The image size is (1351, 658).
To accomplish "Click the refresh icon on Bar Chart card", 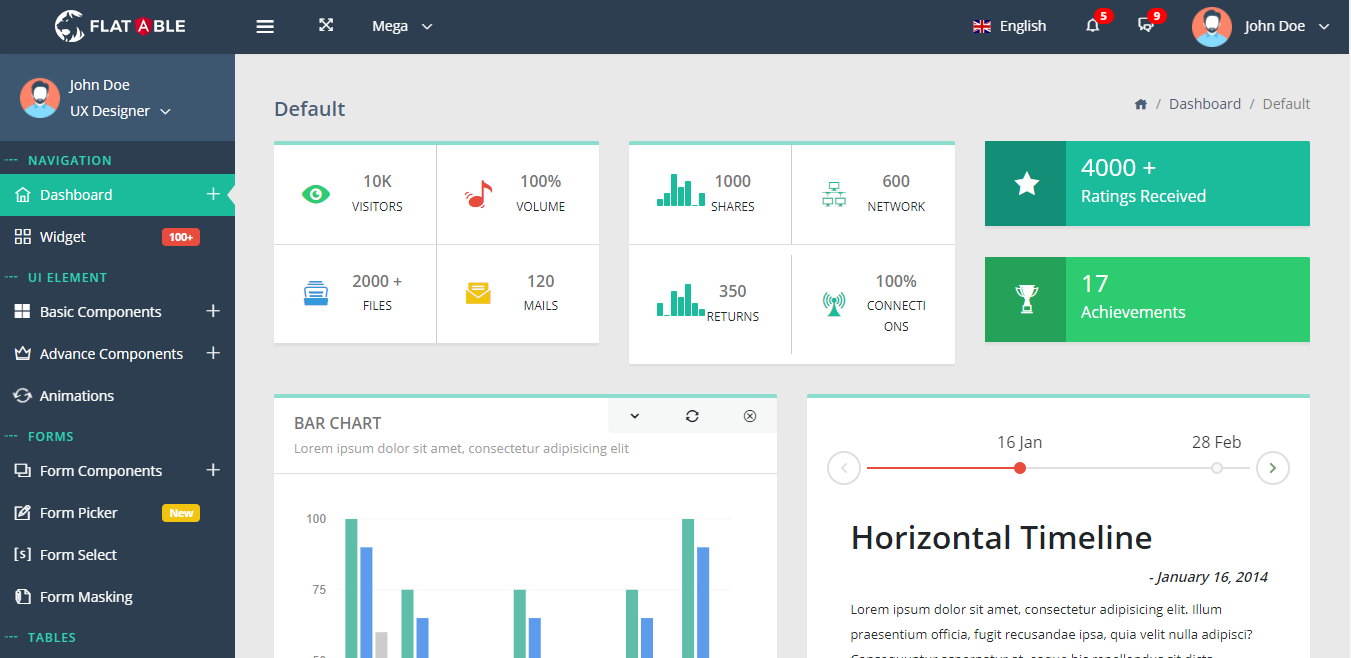I will pos(692,416).
